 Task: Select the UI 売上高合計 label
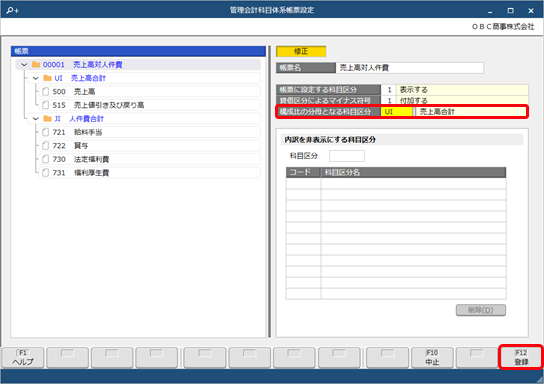pyautogui.click(x=80, y=78)
